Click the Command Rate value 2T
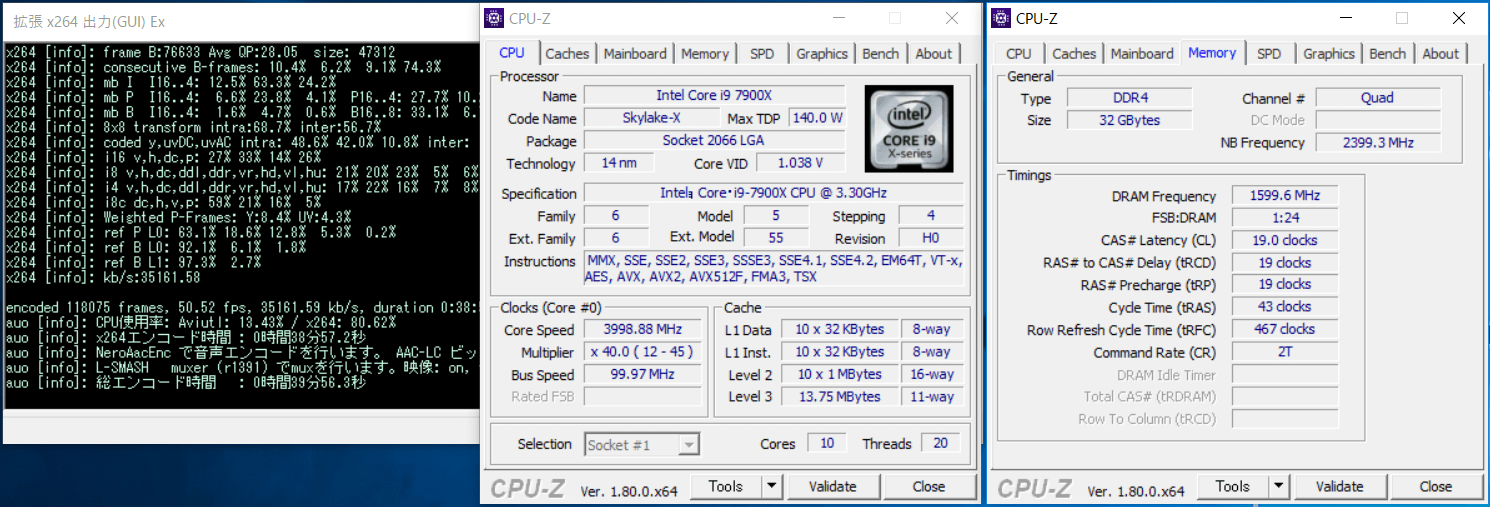 pos(1285,352)
